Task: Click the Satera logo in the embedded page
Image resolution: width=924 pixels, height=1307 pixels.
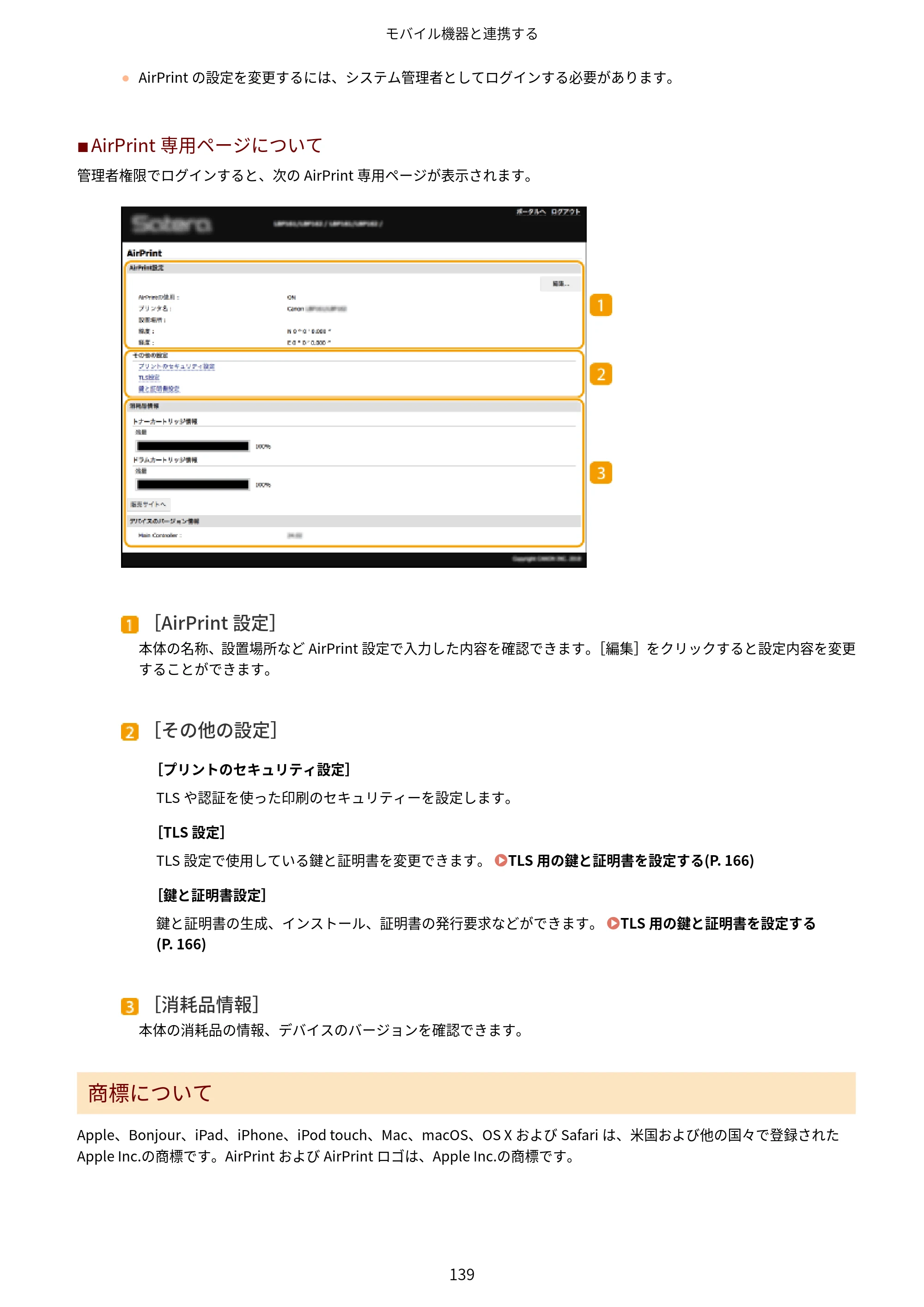Action: click(171, 224)
